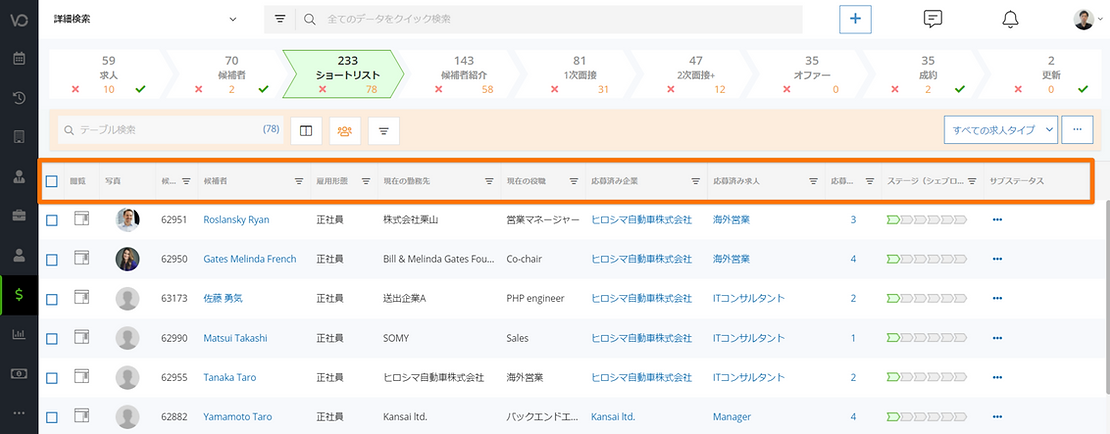Select the checkbox for Matsui Takashi row

(52, 338)
